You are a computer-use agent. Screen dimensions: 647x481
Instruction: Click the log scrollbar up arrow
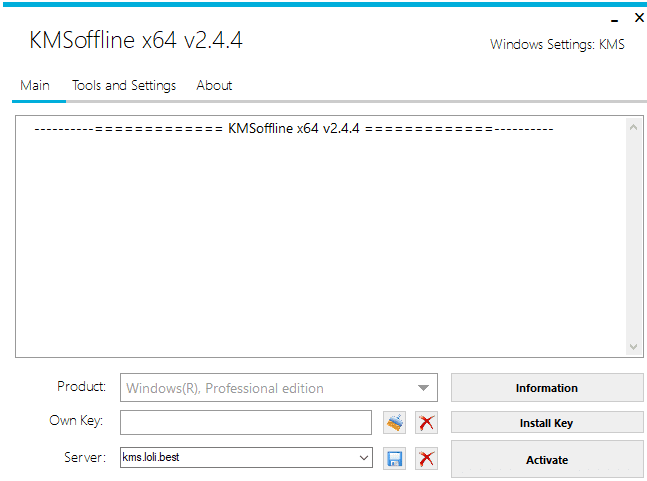633,128
